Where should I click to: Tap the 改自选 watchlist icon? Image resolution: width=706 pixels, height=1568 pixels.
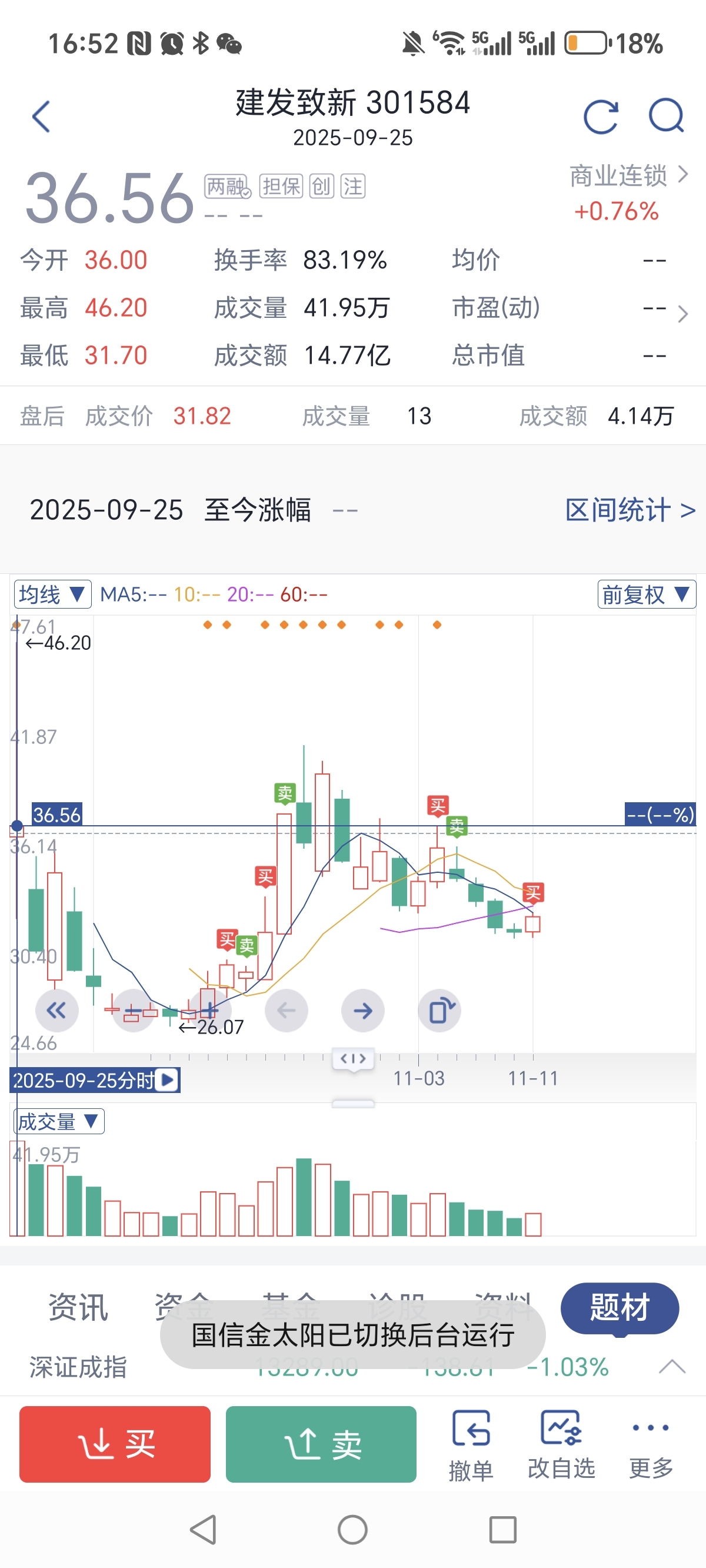point(561,1444)
